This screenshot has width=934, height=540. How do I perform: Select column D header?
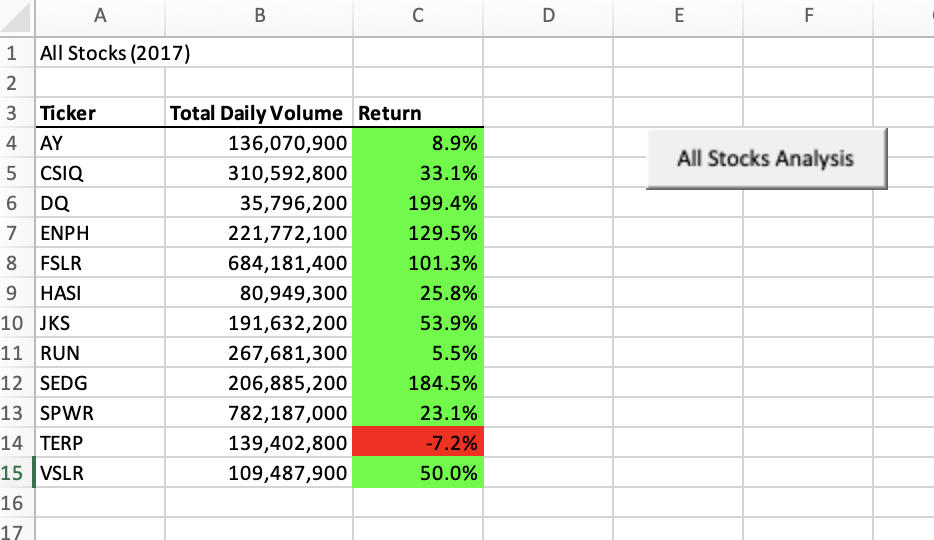click(x=548, y=16)
